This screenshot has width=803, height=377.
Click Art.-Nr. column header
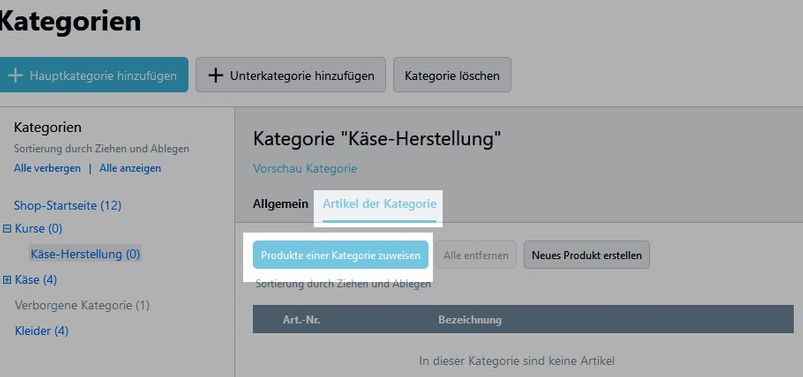(302, 320)
